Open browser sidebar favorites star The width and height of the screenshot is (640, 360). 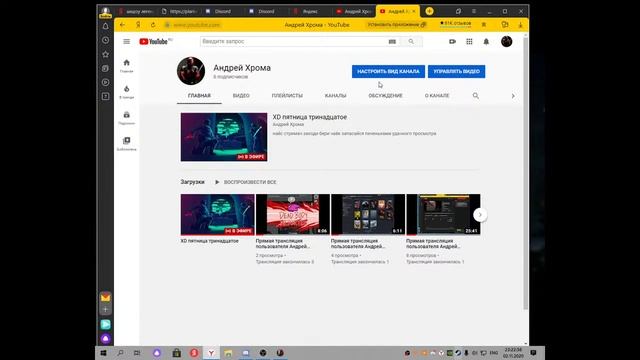point(105,54)
